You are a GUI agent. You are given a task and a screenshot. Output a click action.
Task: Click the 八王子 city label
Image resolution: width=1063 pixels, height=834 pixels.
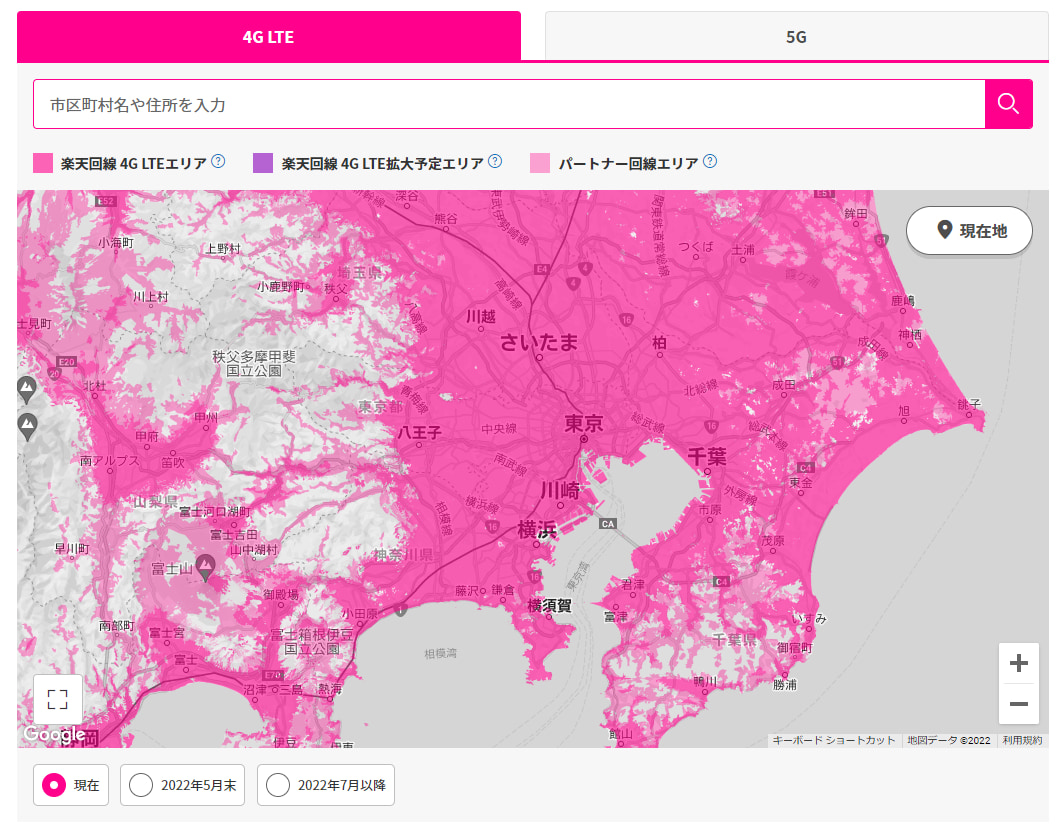coord(420,432)
